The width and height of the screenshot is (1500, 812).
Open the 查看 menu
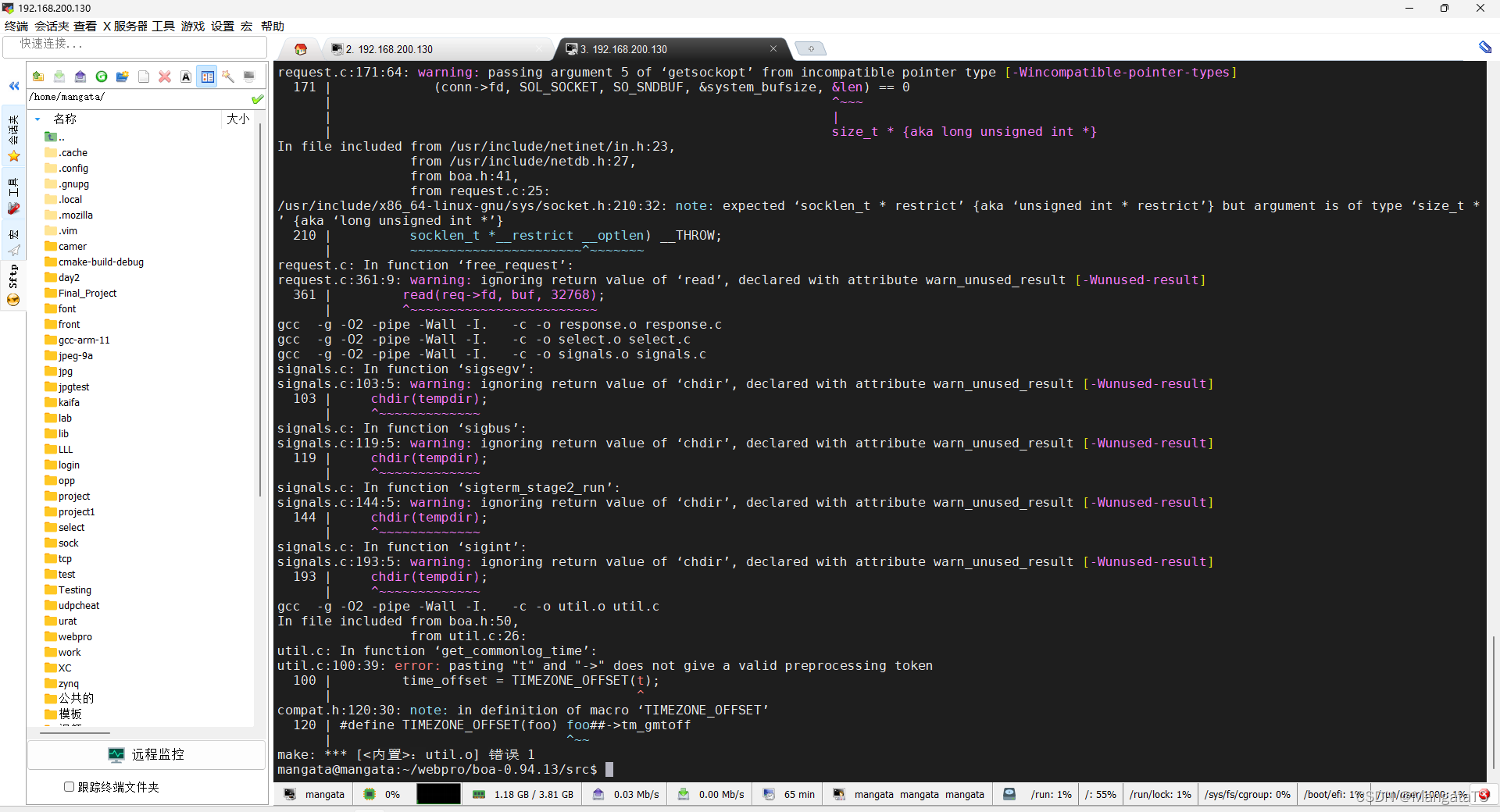[x=85, y=26]
